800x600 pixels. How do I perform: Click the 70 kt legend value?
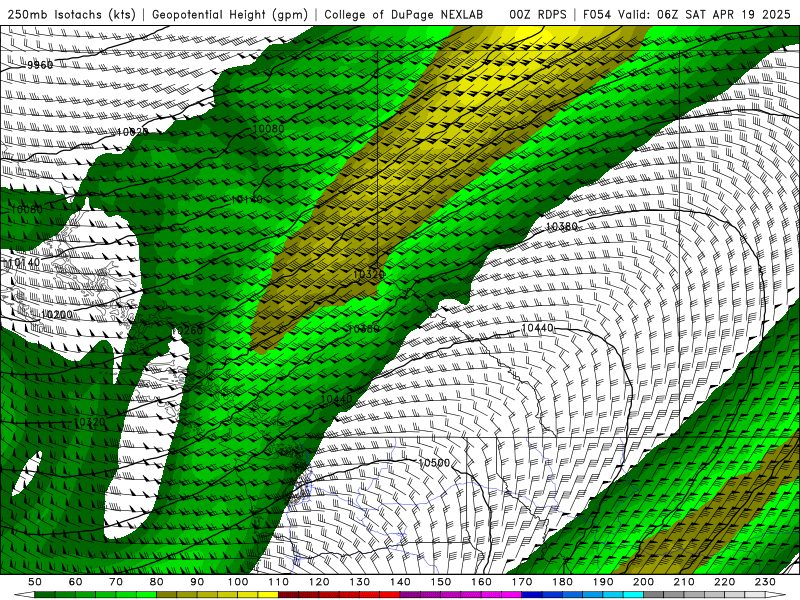(116, 582)
